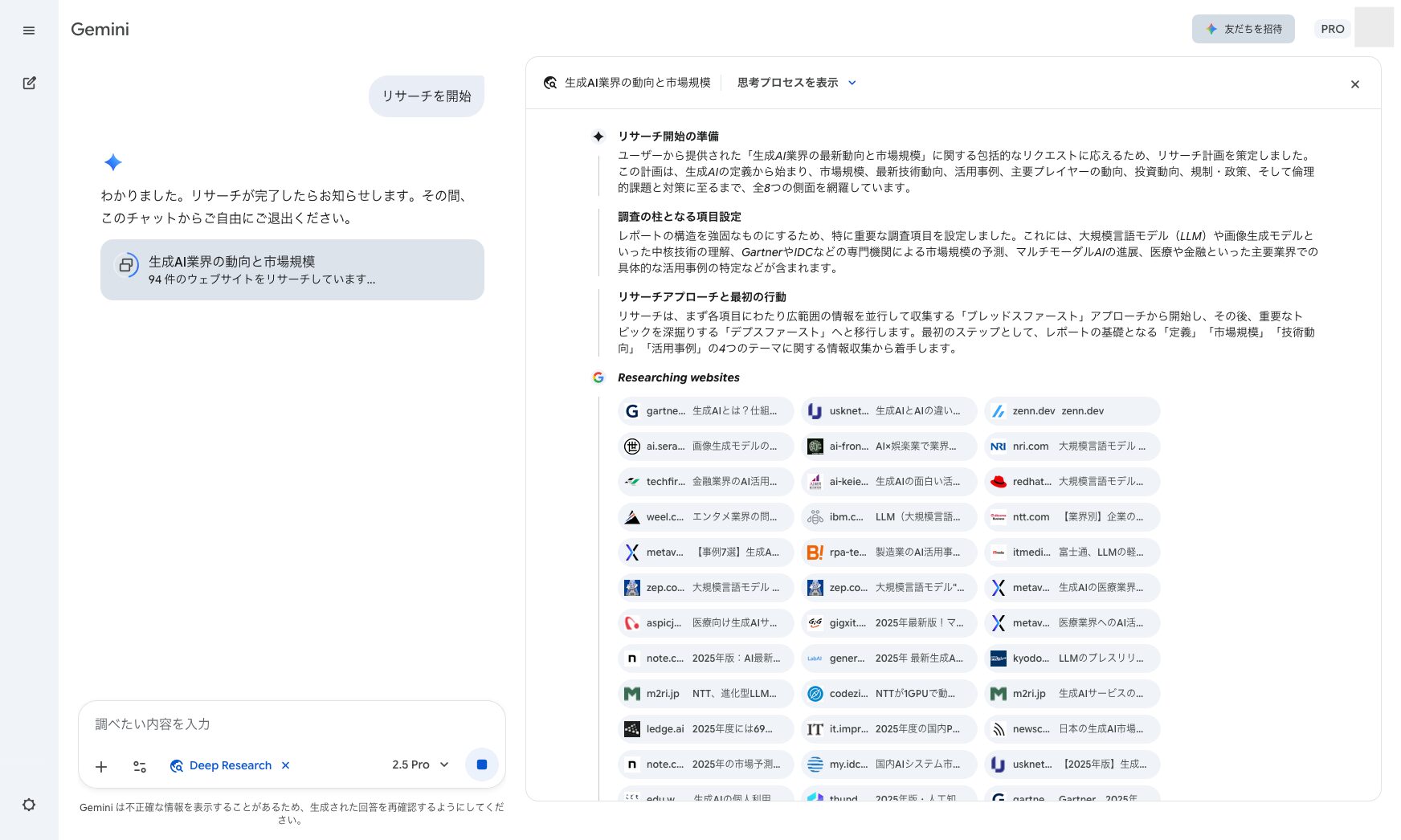Stop research with the blue square button
This screenshot has height=840, width=1401.
(x=481, y=765)
